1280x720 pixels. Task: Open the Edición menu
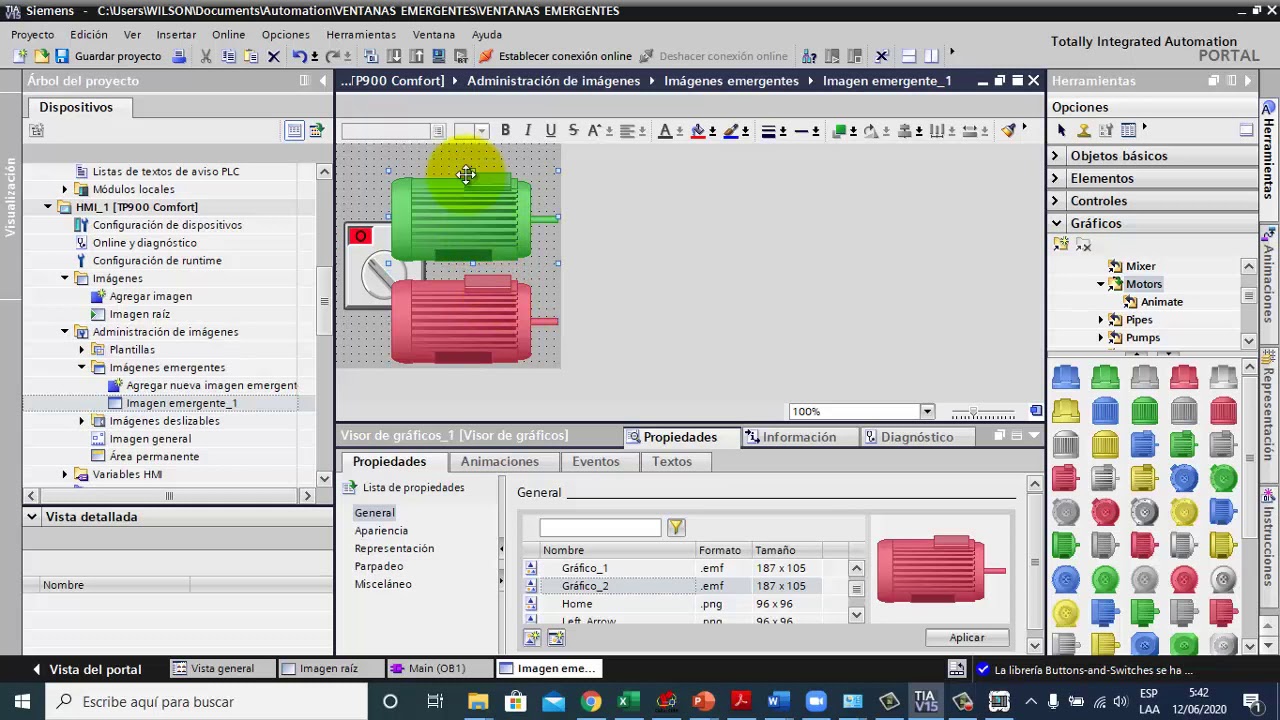click(x=89, y=34)
